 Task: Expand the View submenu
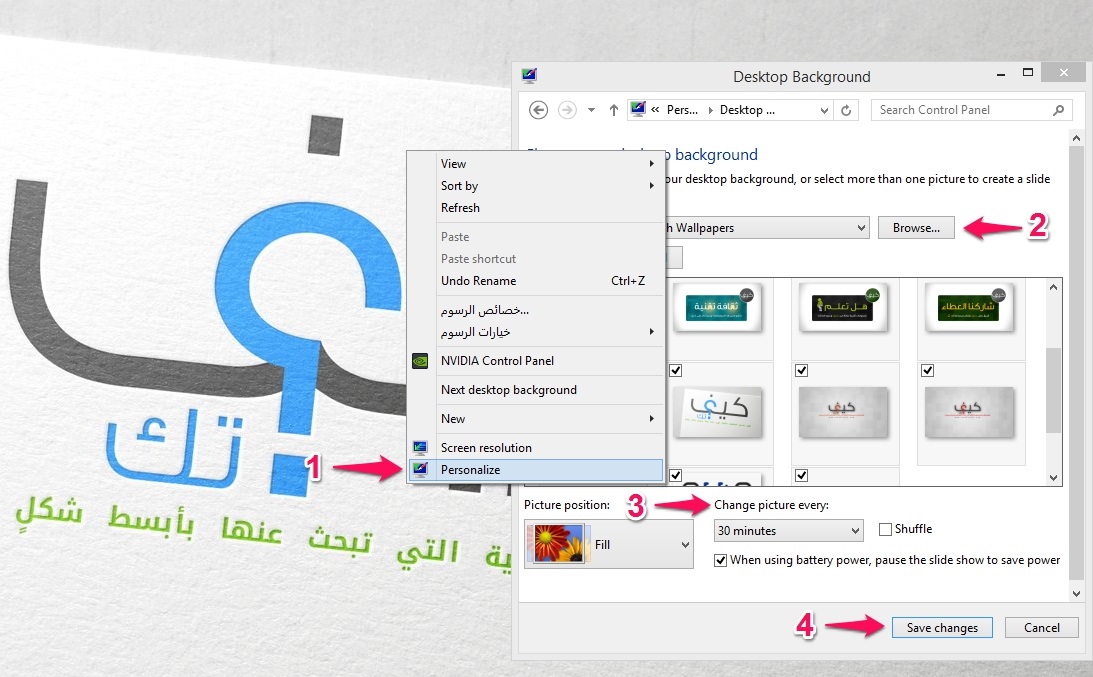click(x=652, y=164)
